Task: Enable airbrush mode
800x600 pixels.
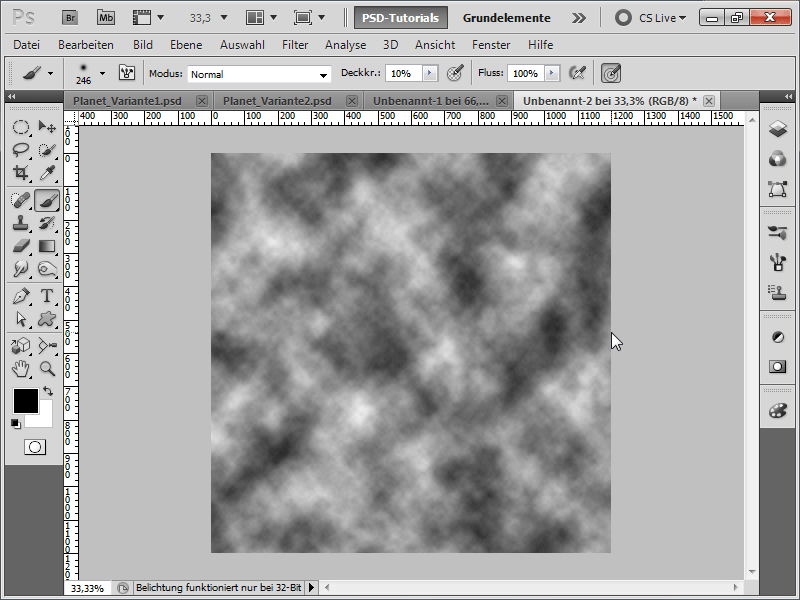Action: click(577, 73)
